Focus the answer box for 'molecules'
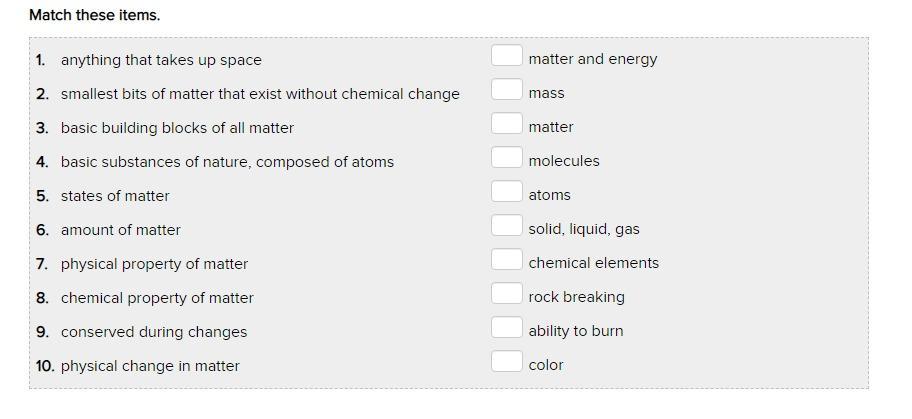 [506, 158]
